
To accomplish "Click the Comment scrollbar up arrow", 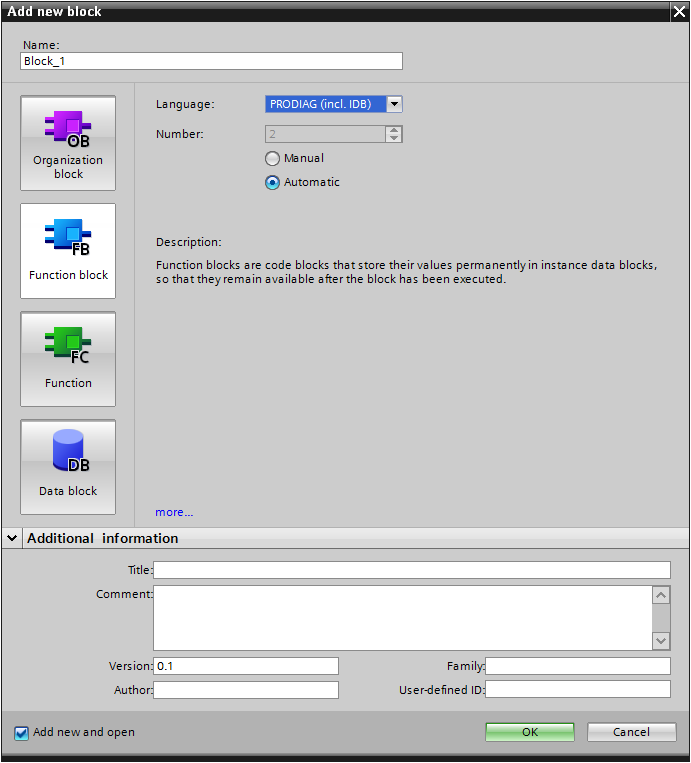I will point(661,595).
